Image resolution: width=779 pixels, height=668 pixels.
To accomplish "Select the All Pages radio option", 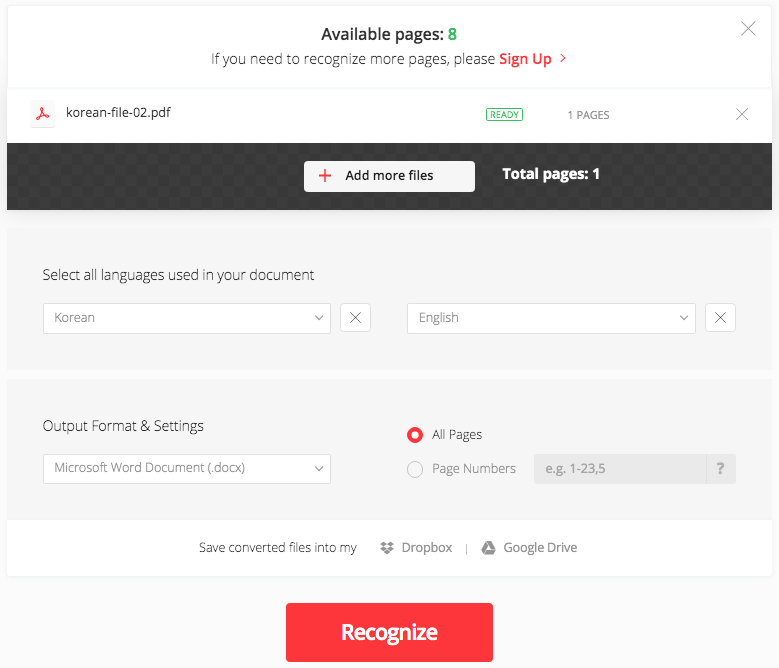I will click(x=415, y=435).
